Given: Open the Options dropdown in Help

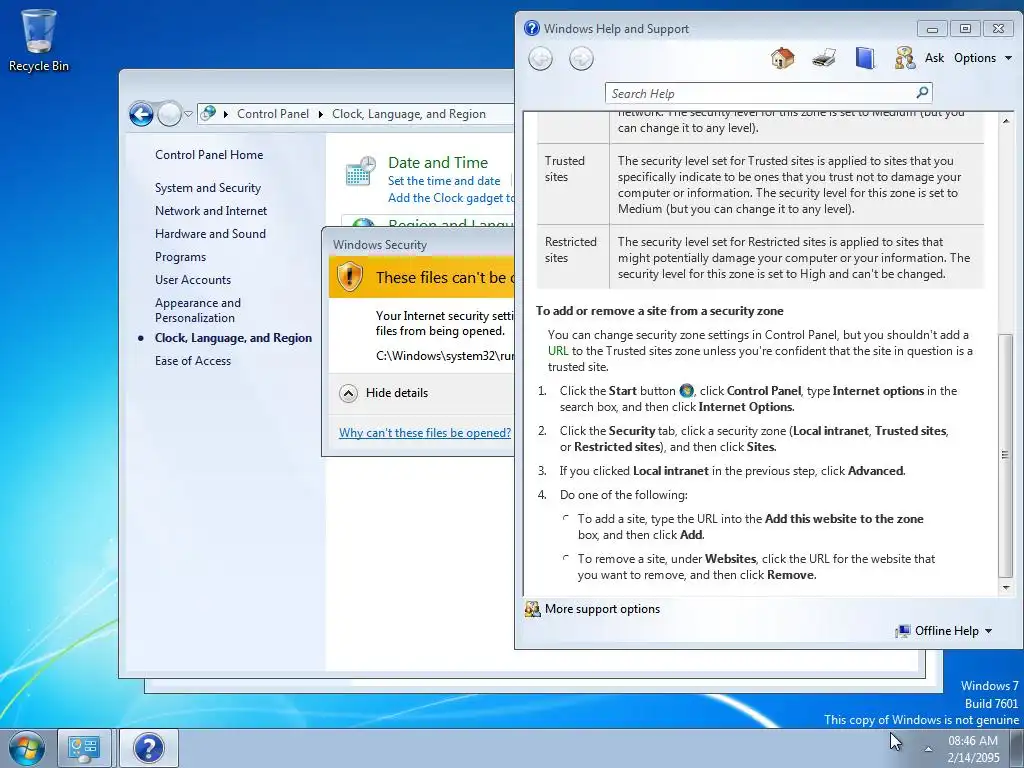Looking at the screenshot, I should 983,58.
